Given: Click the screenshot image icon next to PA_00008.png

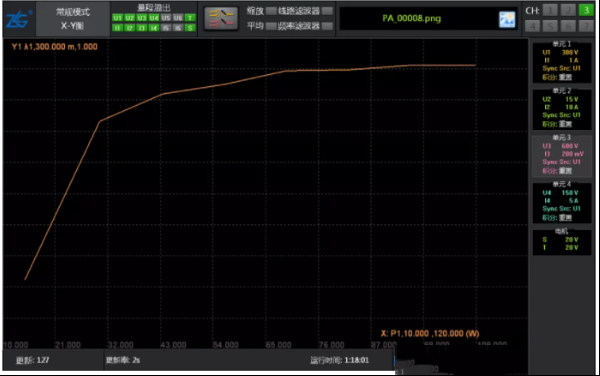Looking at the screenshot, I should (x=507, y=19).
